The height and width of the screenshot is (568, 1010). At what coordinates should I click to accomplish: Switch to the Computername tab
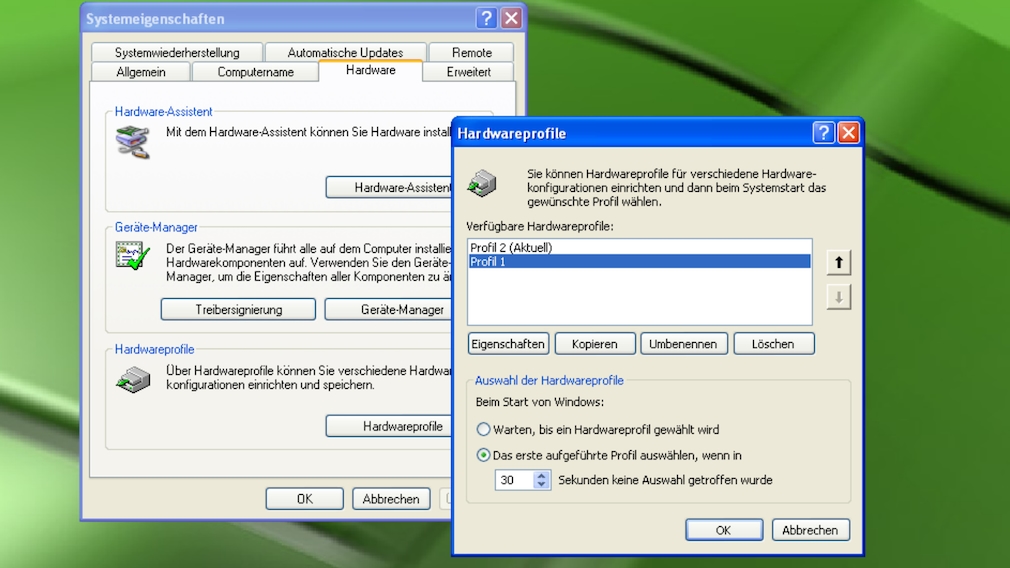[x=255, y=72]
